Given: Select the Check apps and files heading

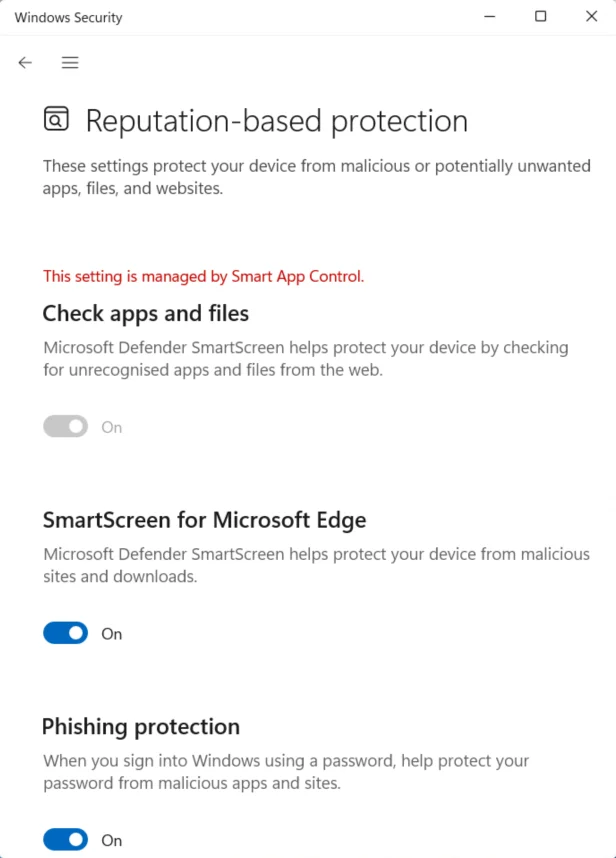Looking at the screenshot, I should coord(146,314).
